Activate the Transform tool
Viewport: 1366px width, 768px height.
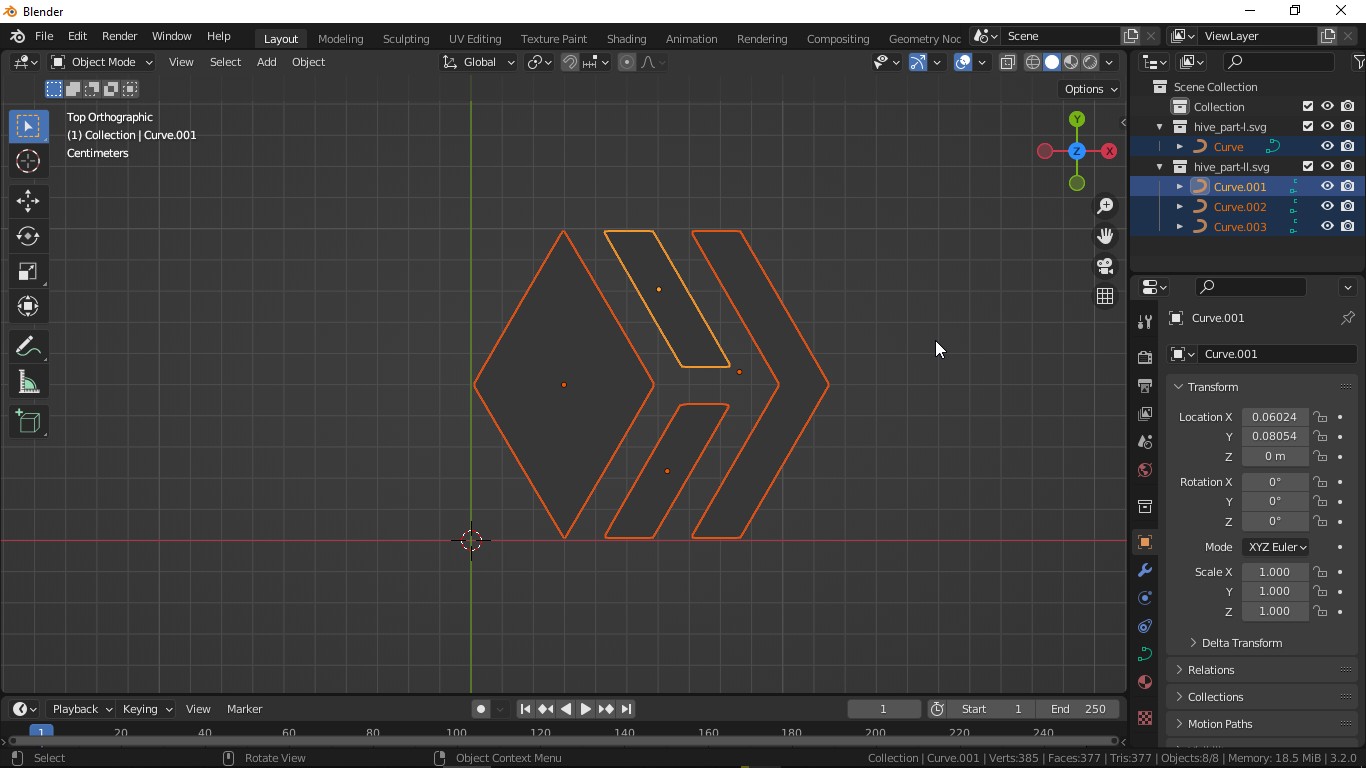point(28,306)
